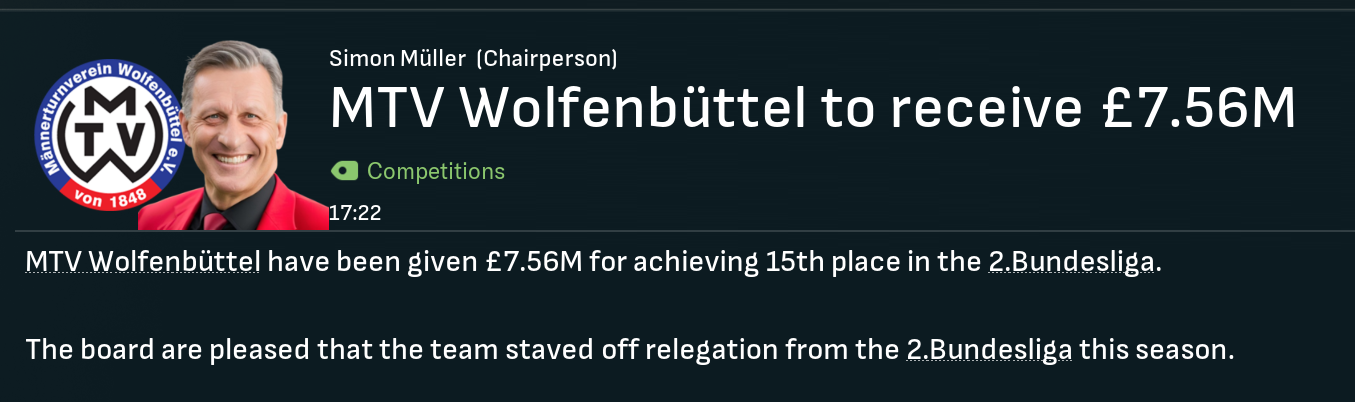Click the 17:22 message timestamp
The height and width of the screenshot is (402, 1355).
[355, 213]
